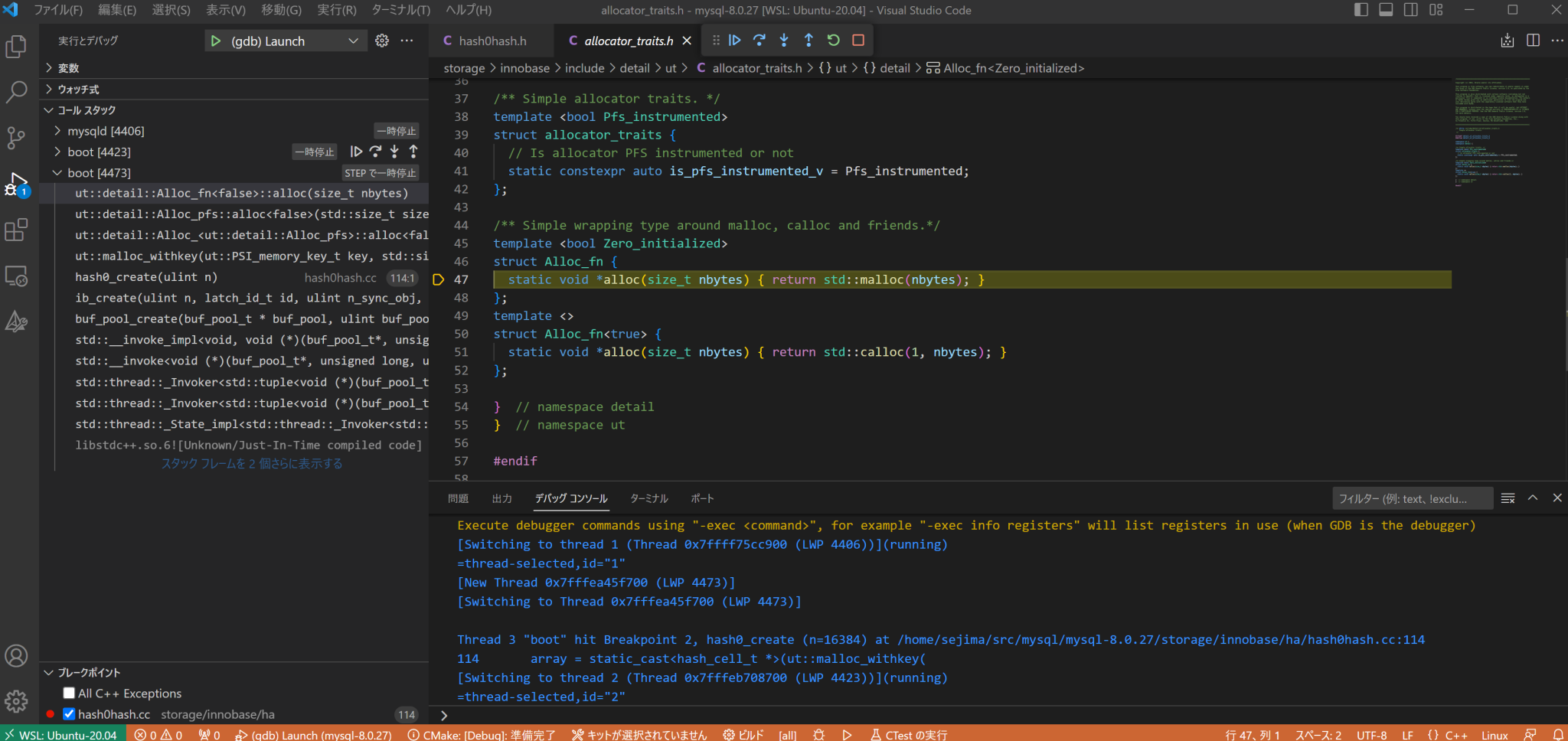Screen dimensions: 1568x741
Task: Open the Explorer sidebar icon
Action: pos(16,46)
